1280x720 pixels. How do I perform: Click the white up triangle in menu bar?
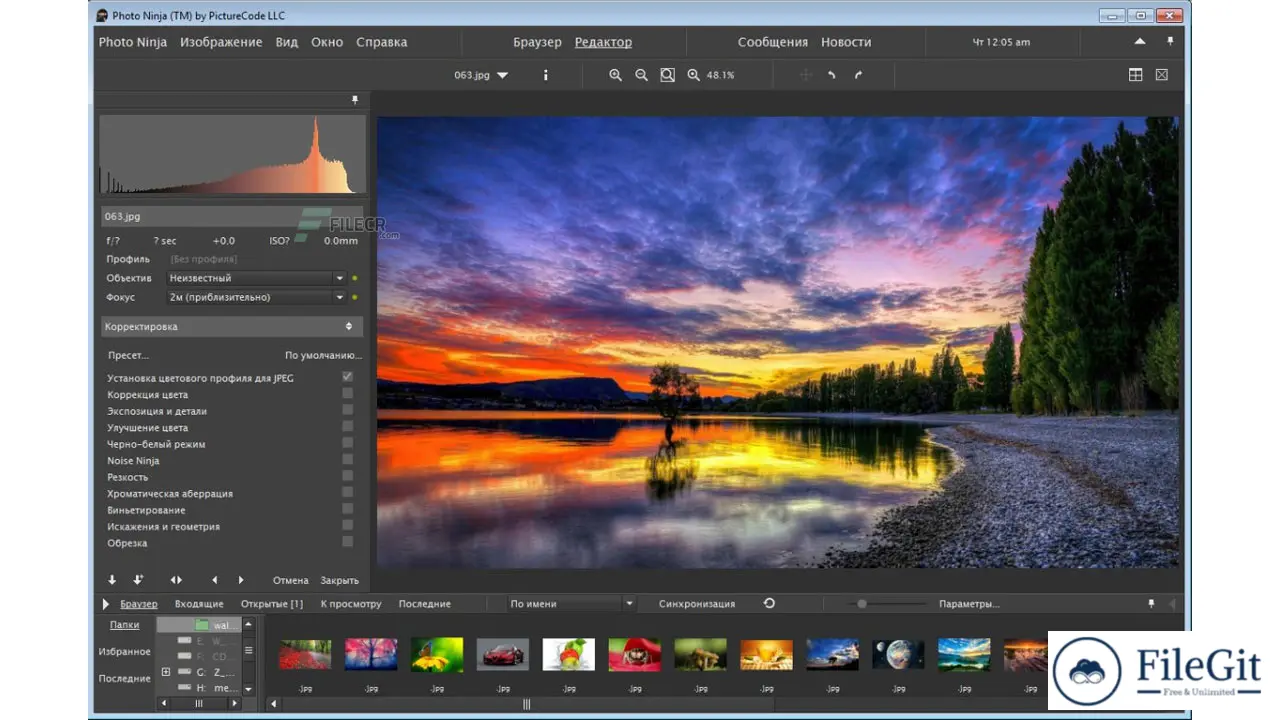click(1140, 42)
